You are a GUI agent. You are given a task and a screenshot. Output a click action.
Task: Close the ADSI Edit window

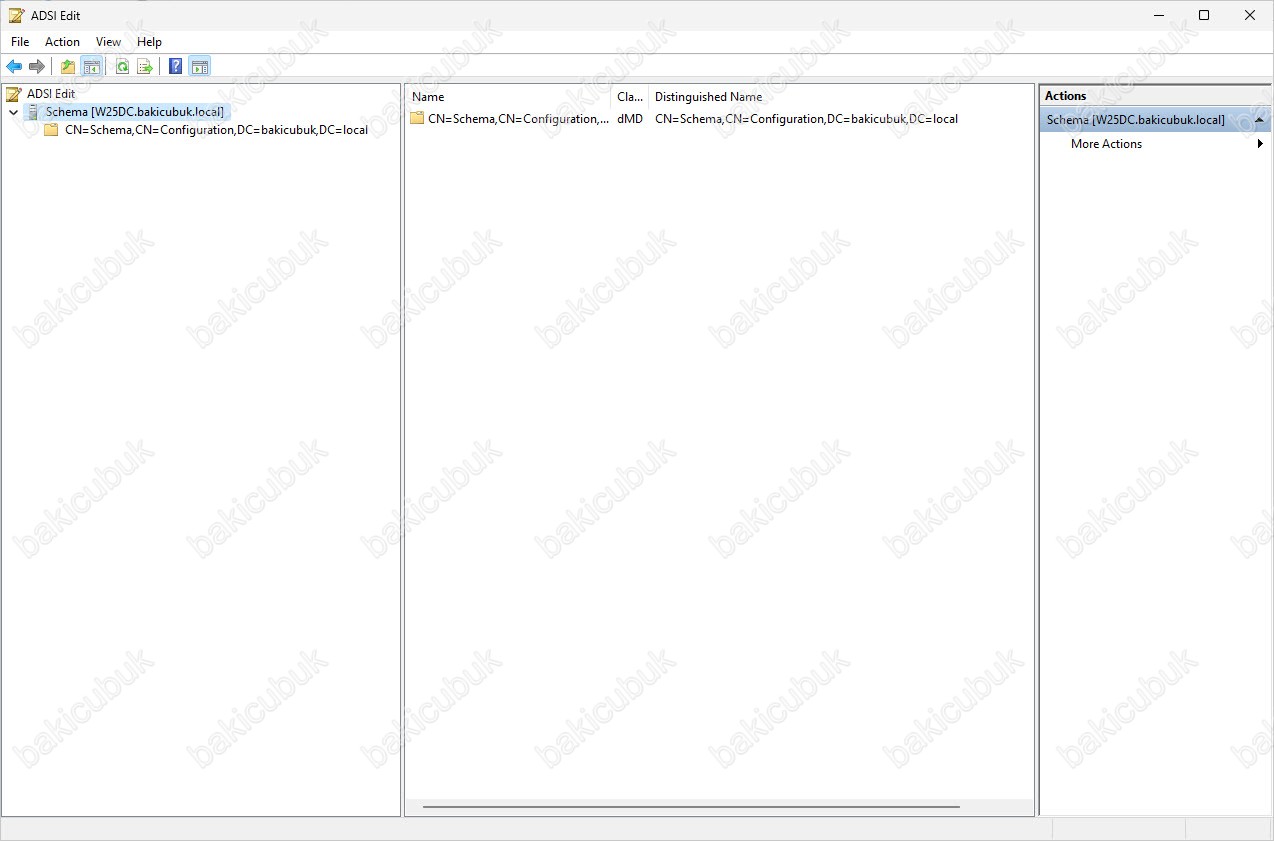pyautogui.click(x=1250, y=15)
